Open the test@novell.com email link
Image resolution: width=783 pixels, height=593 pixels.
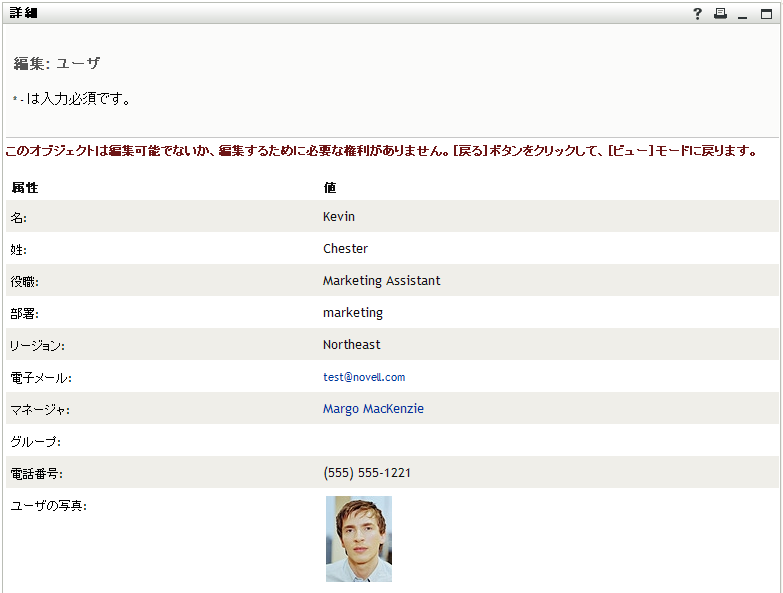(x=364, y=377)
